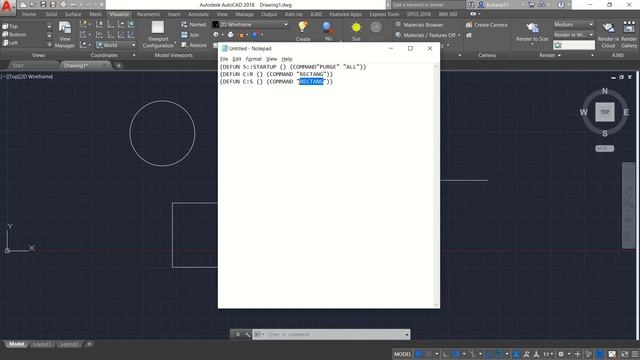
Task: Switch to the Parametric ribbon tab
Action: [x=149, y=14]
